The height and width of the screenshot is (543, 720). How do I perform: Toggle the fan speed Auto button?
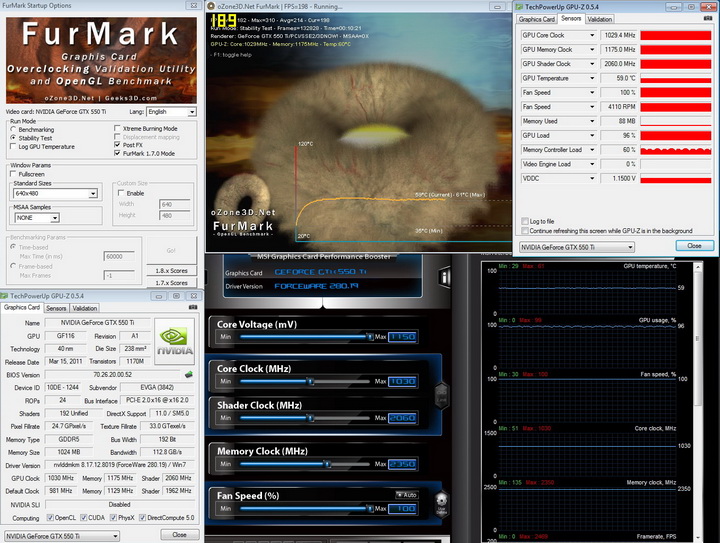pos(405,494)
